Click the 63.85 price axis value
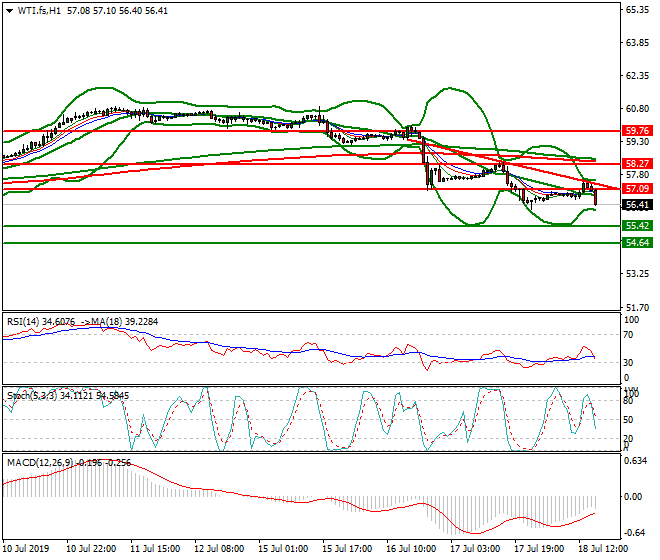 point(637,43)
